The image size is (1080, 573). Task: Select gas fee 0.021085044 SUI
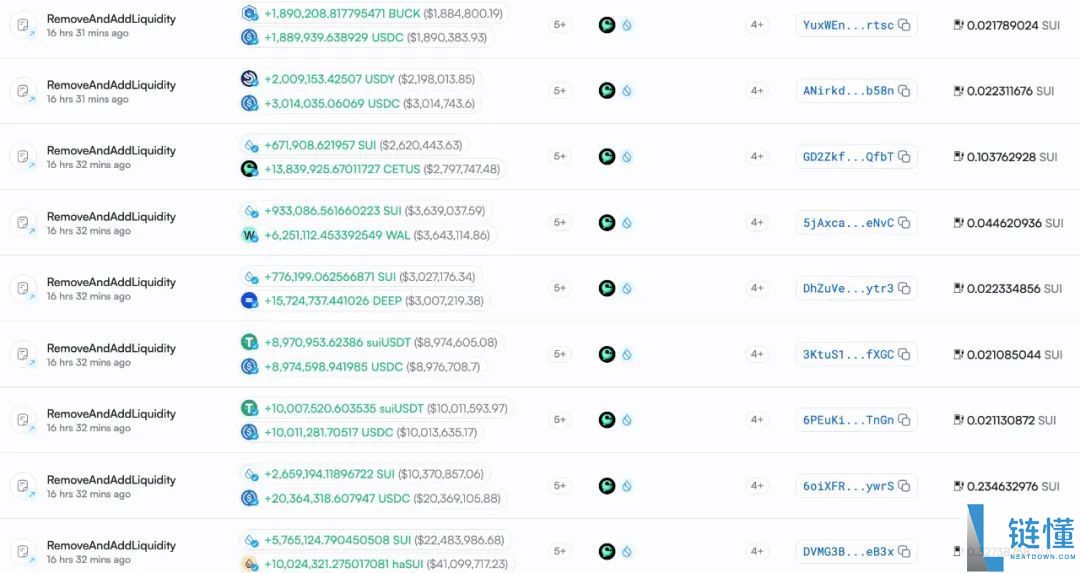click(1014, 355)
